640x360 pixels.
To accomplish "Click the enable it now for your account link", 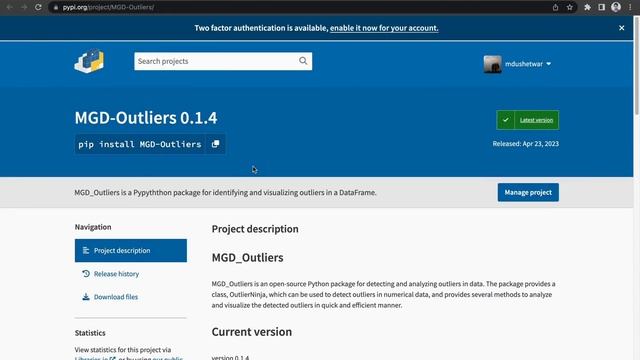I will [x=384, y=28].
